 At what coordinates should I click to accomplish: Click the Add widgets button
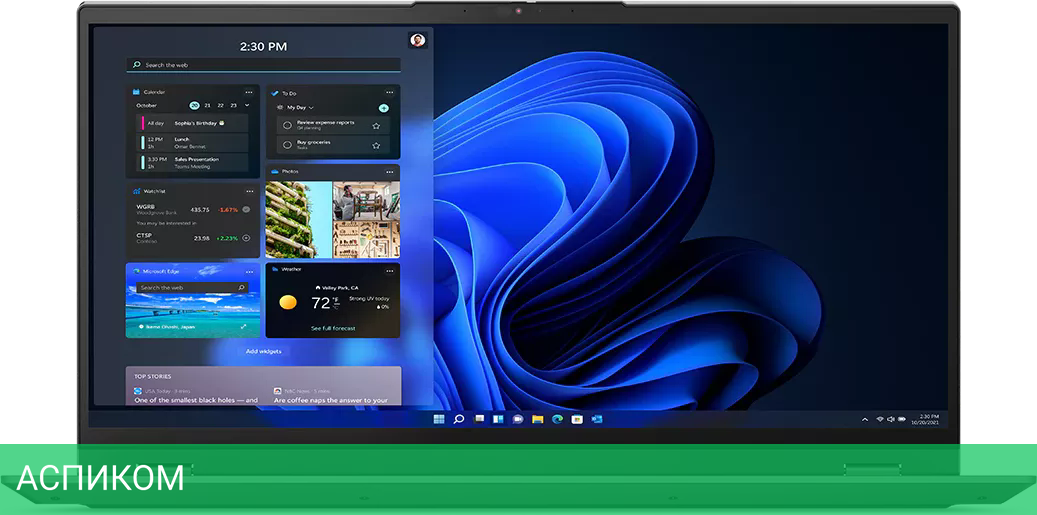pos(264,351)
